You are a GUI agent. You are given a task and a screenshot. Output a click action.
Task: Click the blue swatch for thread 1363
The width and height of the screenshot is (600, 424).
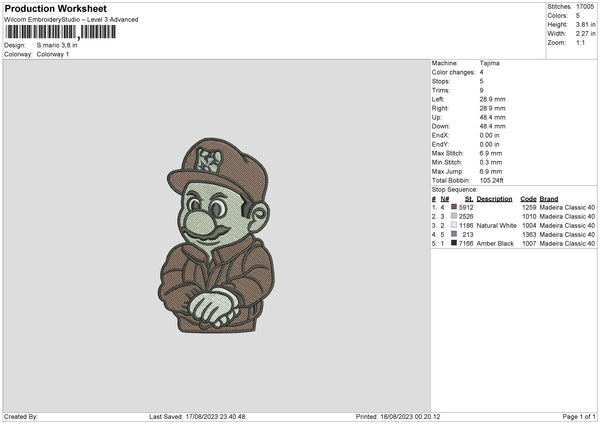tap(454, 234)
